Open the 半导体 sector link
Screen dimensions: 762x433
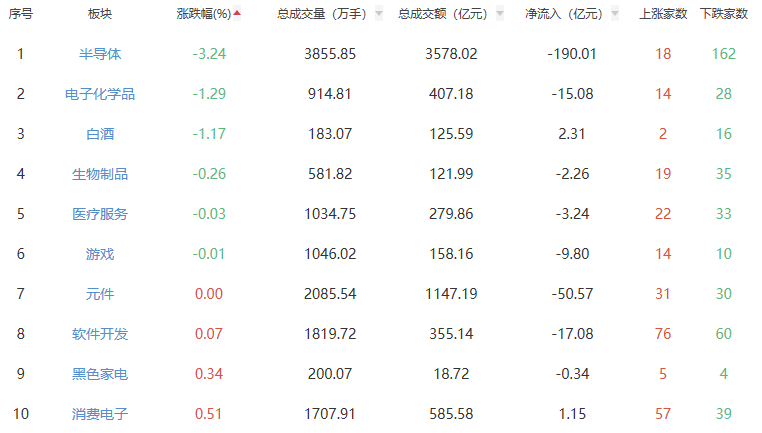pyautogui.click(x=100, y=54)
